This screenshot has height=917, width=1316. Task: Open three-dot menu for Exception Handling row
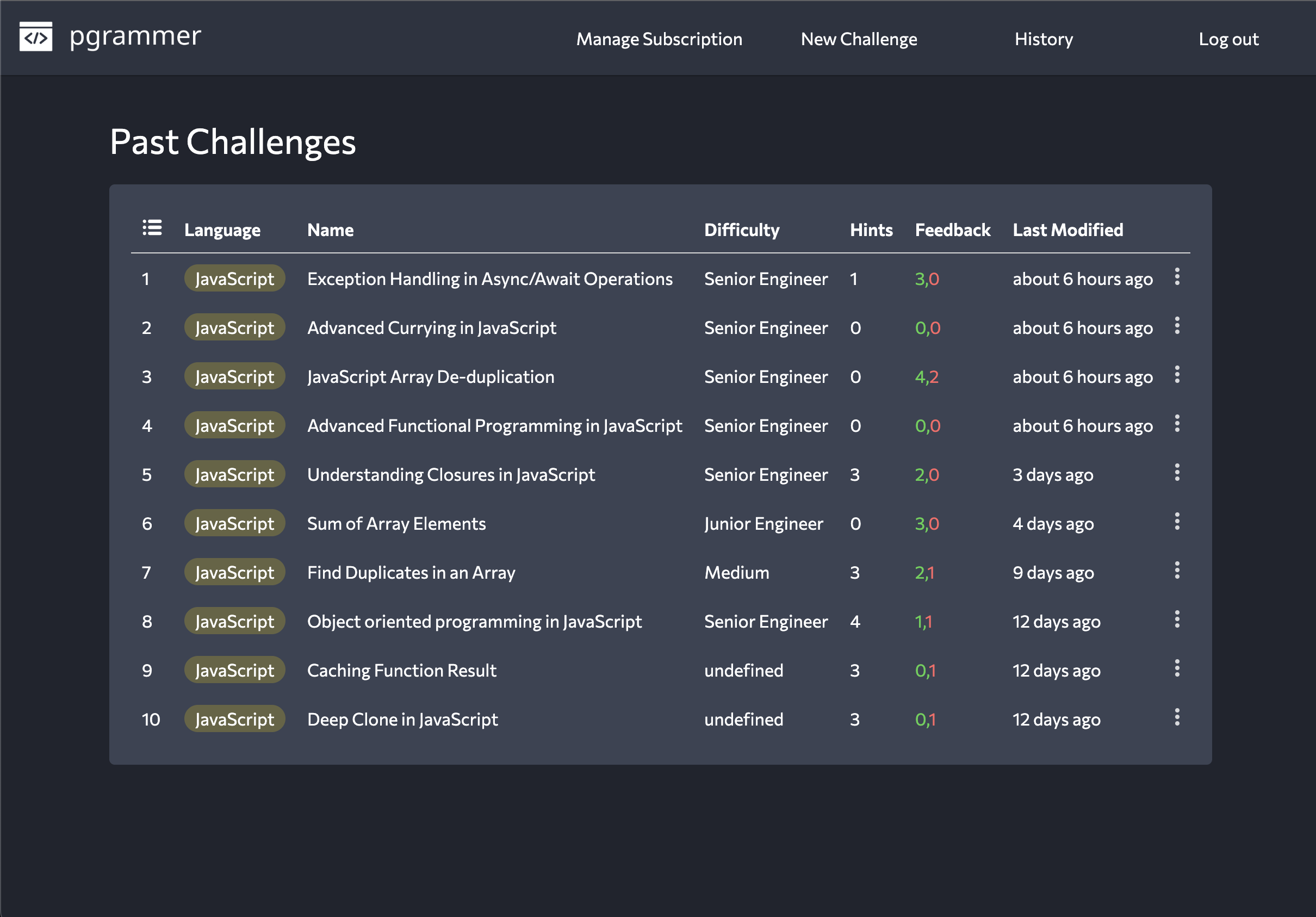(x=1177, y=277)
